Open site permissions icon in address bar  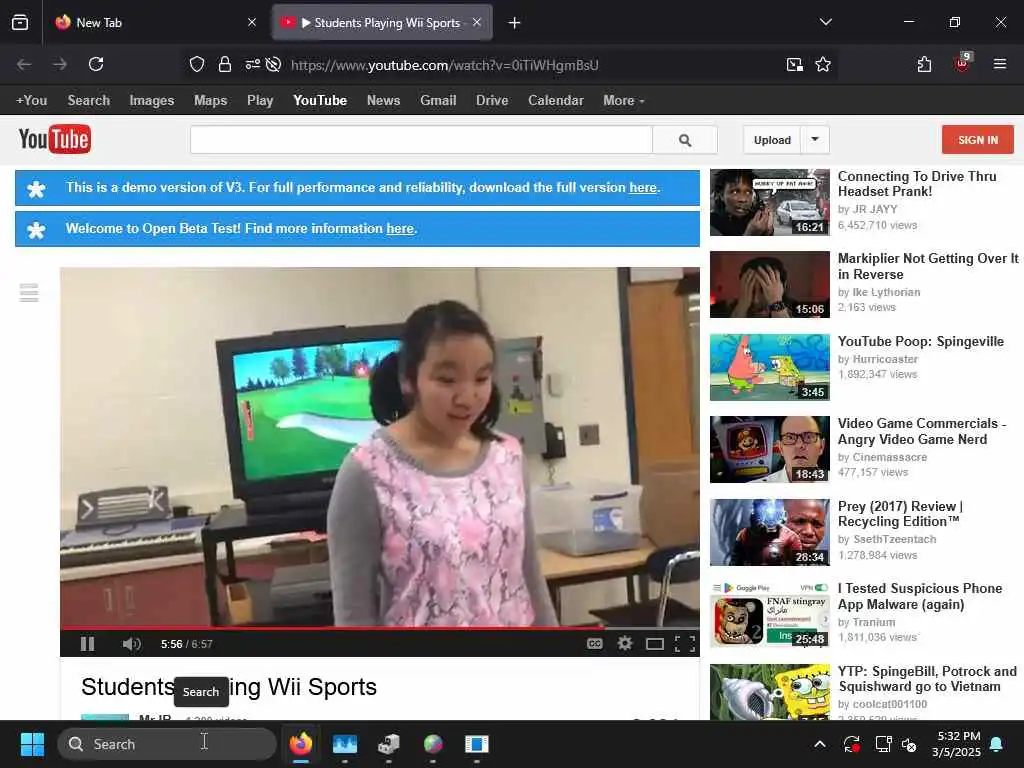click(x=252, y=64)
